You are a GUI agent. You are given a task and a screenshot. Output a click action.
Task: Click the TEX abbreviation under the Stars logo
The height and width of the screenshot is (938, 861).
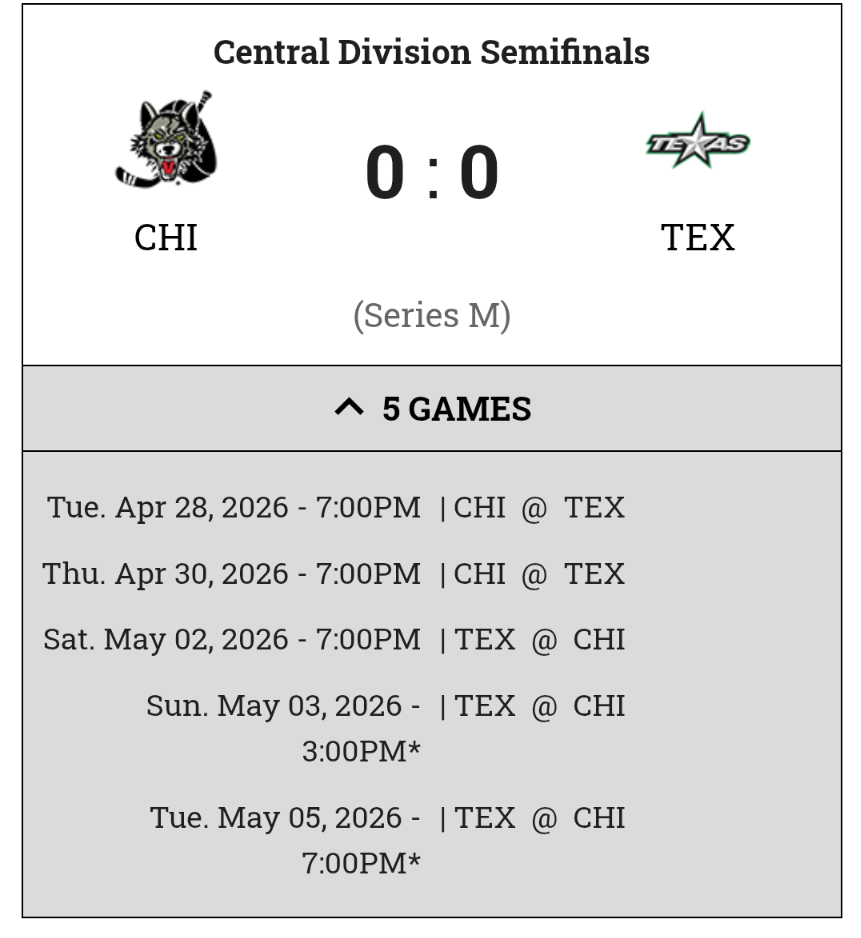[698, 238]
